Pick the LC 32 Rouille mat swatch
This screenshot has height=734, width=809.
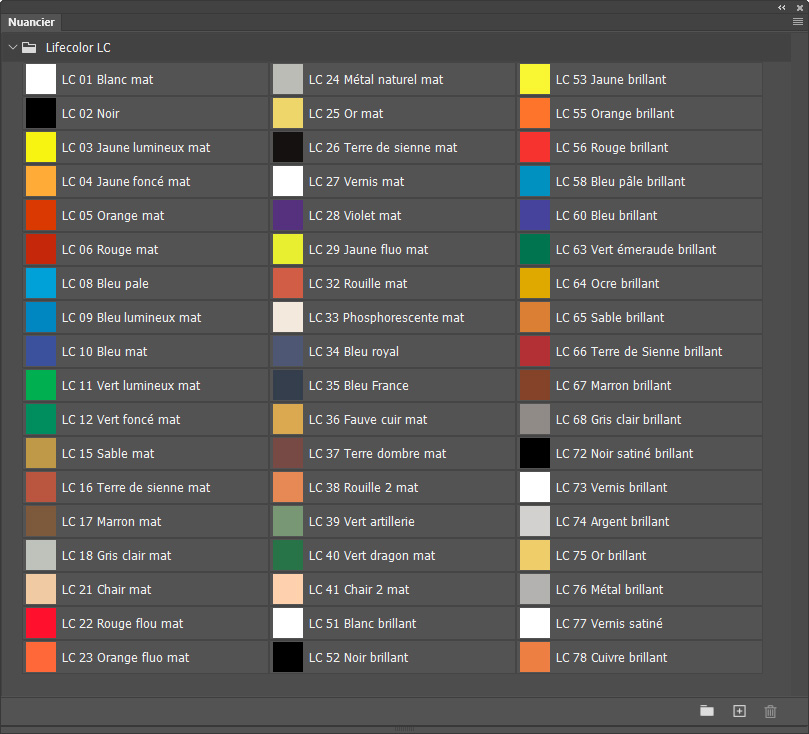(x=288, y=284)
